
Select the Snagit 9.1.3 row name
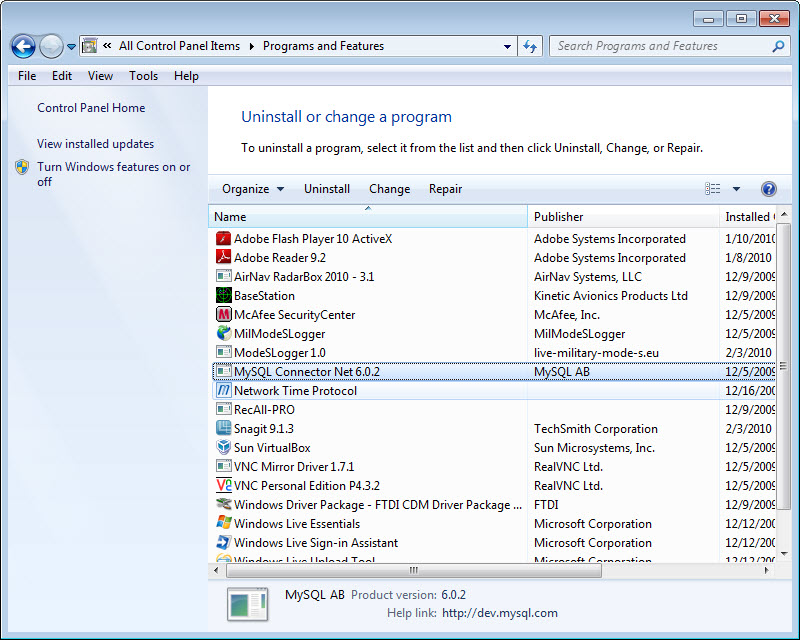coord(264,429)
